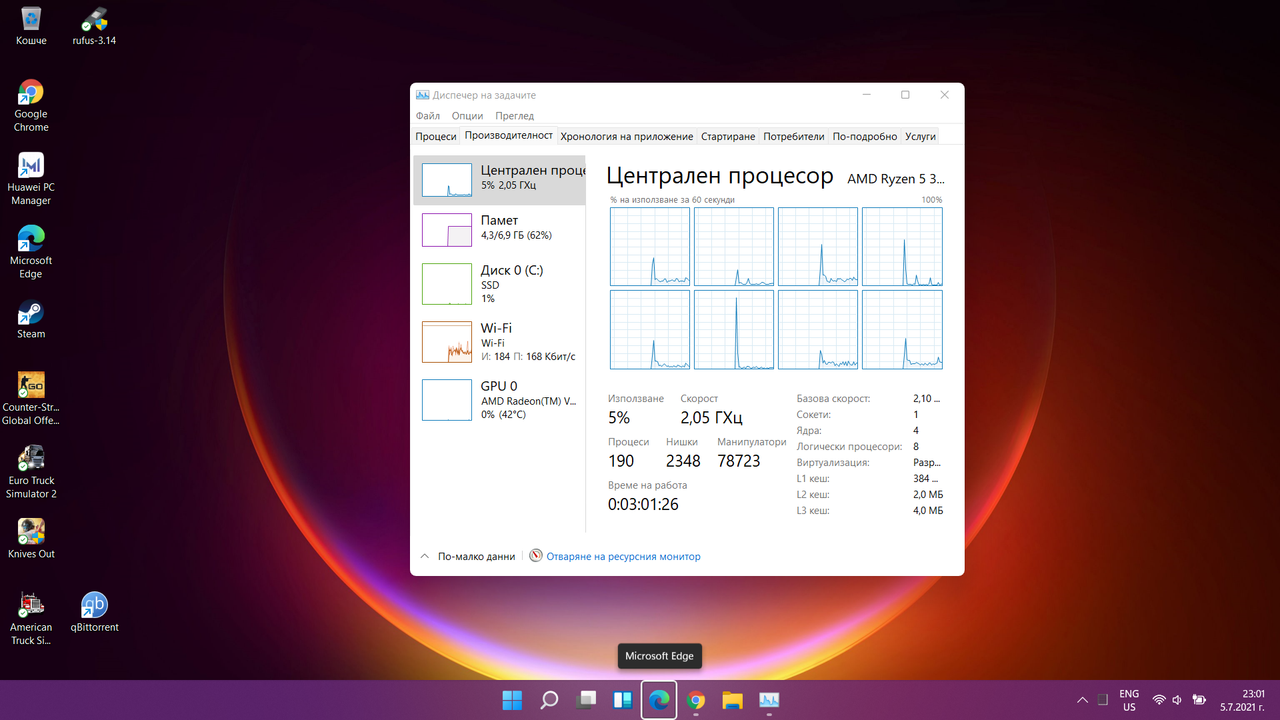Click the volume speaker tray icon
1280x720 pixels.
coord(1177,700)
